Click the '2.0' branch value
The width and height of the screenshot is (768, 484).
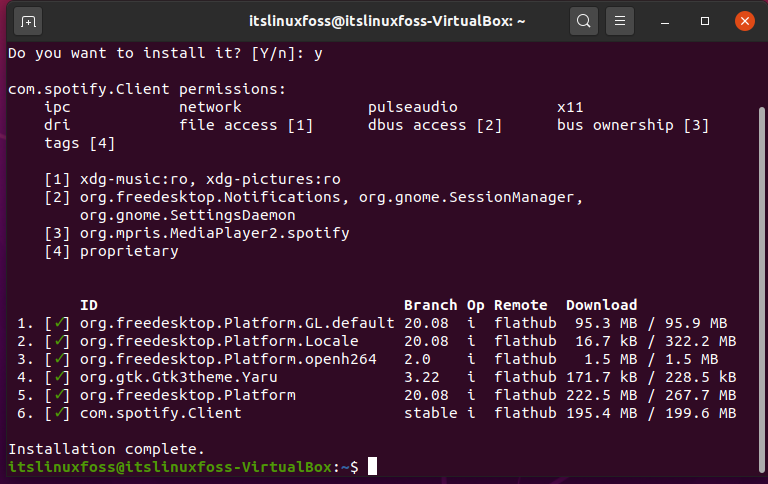click(417, 360)
